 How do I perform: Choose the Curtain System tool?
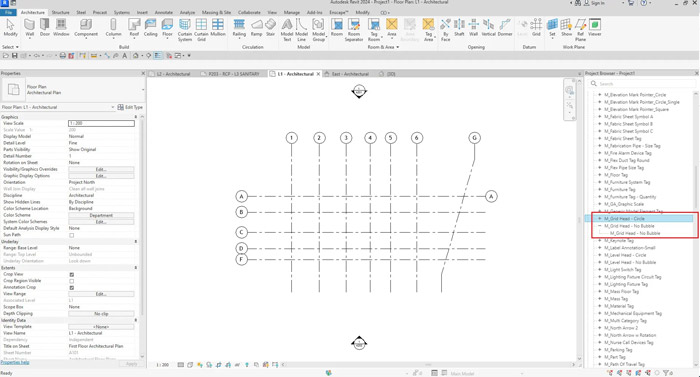click(x=185, y=30)
